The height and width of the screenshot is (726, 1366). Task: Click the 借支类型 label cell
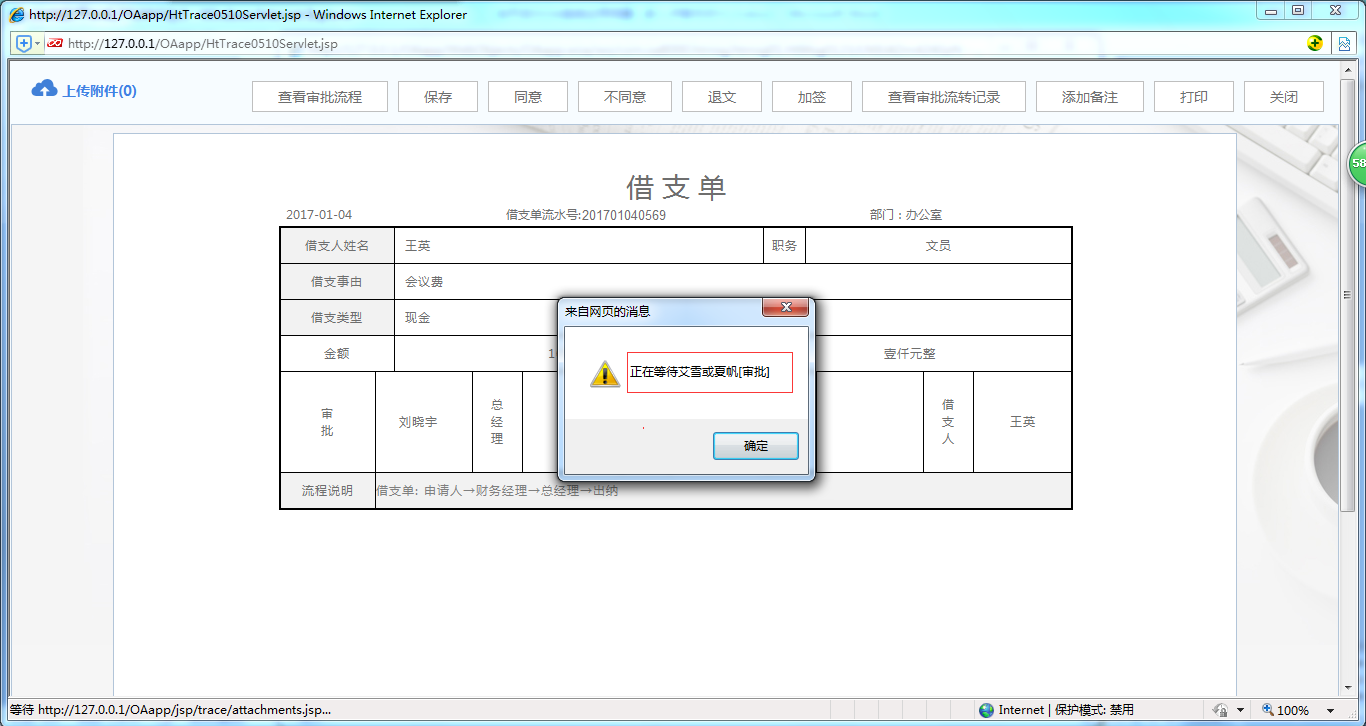[337, 318]
